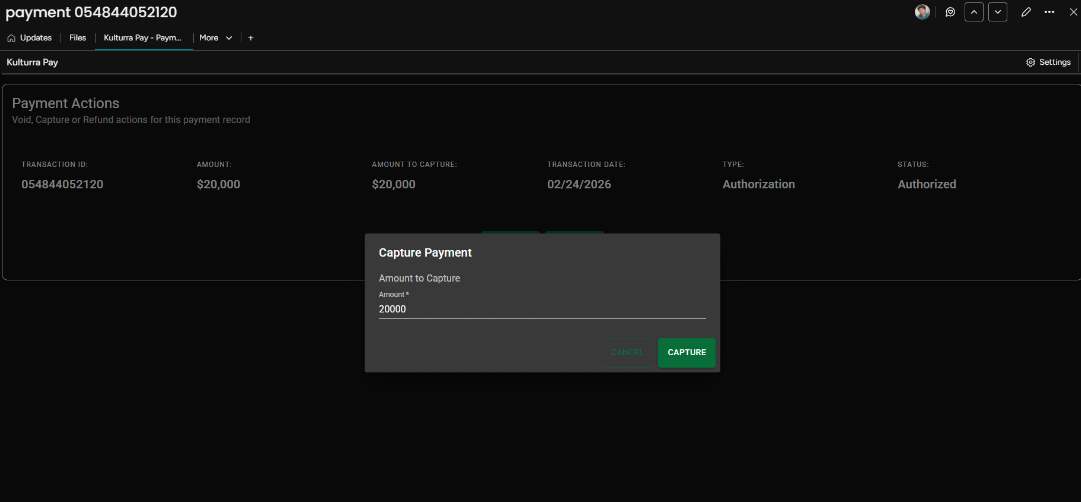Click the payment 054844052120 title

coord(91,12)
